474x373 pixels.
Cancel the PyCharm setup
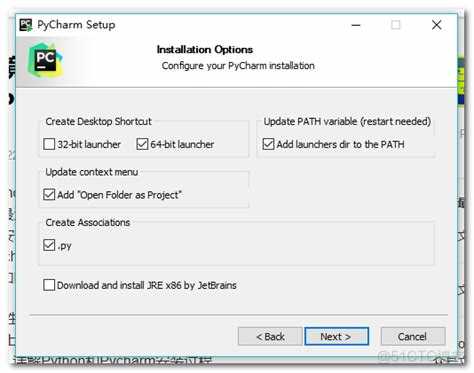pyautogui.click(x=413, y=336)
